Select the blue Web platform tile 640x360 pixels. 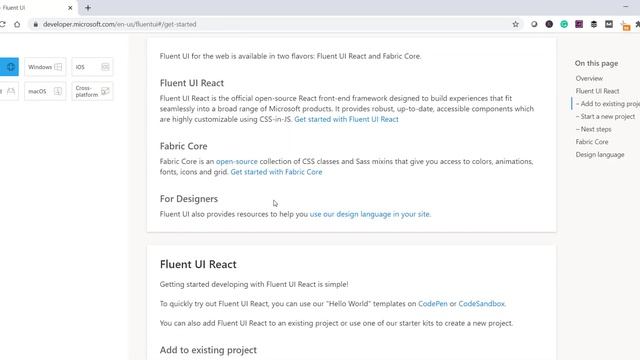(x=9, y=67)
